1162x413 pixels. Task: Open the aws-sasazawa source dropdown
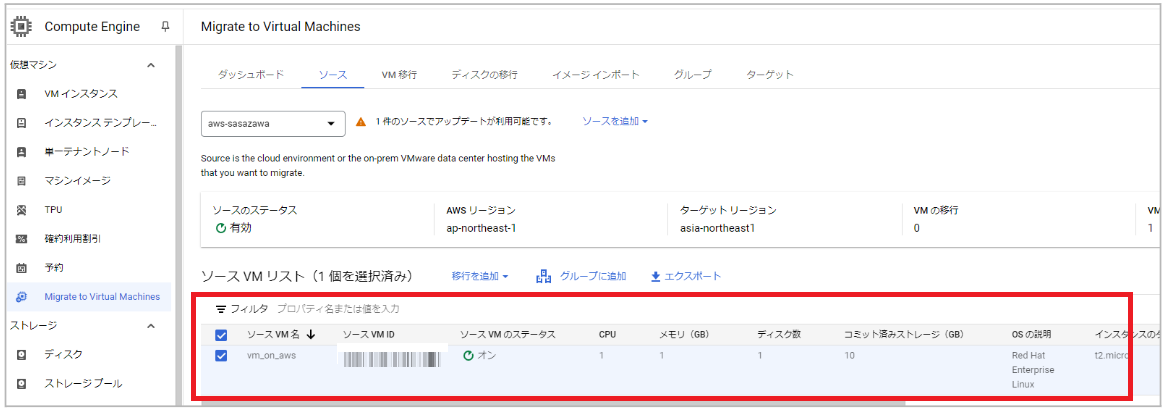click(x=273, y=124)
